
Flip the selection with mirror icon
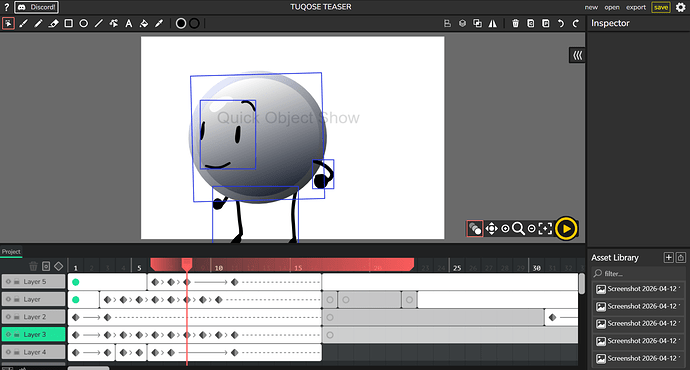(x=492, y=23)
